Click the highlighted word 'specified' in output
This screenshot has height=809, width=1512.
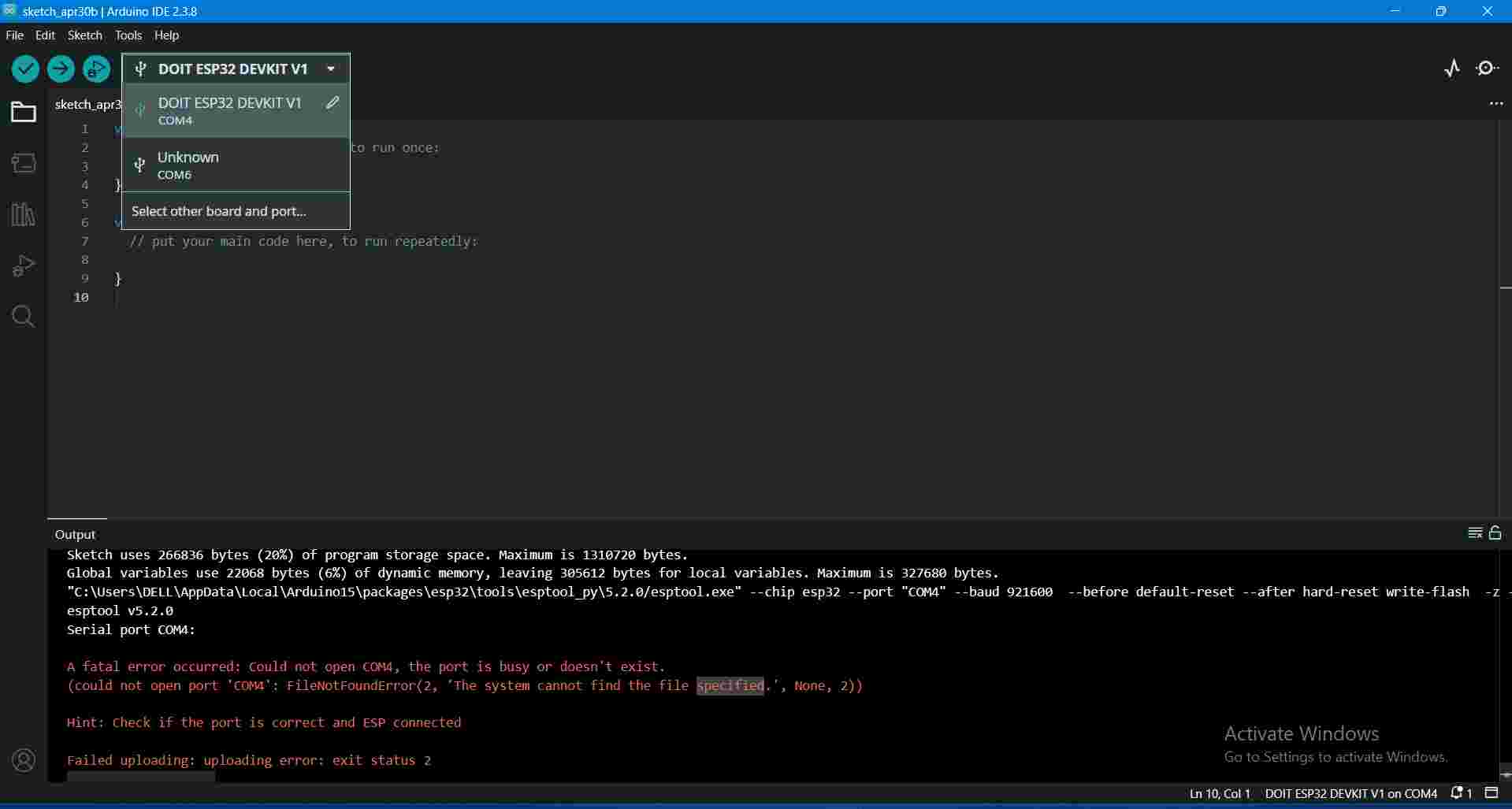pos(730,685)
